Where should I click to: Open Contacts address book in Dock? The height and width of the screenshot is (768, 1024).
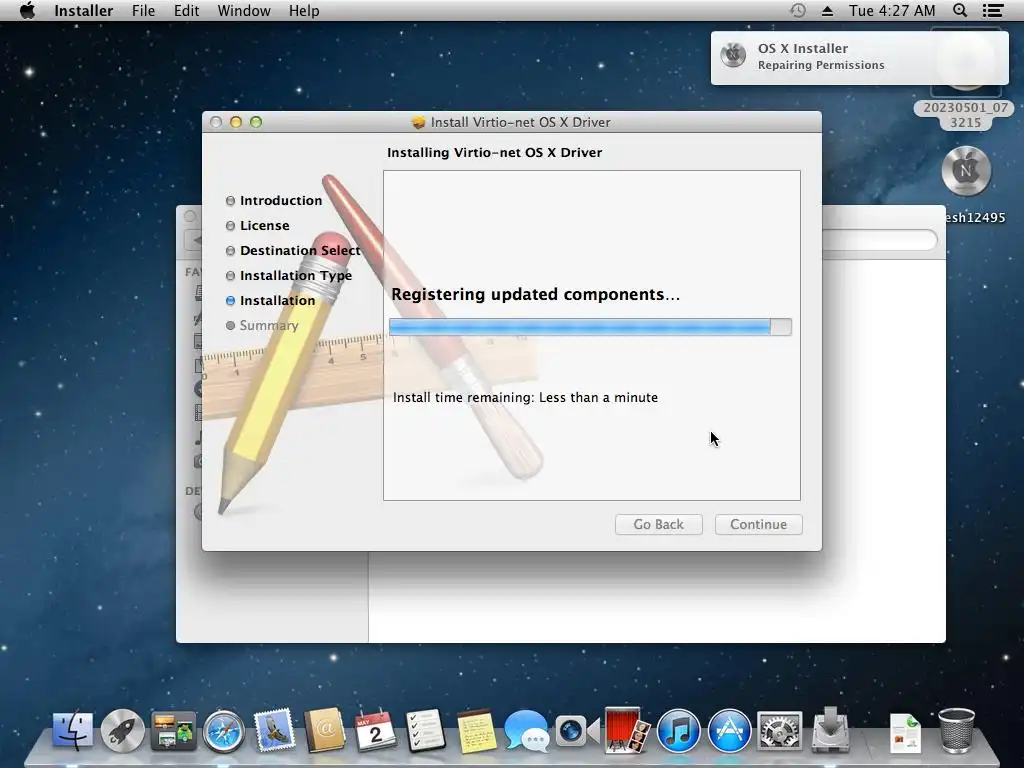tap(325, 731)
